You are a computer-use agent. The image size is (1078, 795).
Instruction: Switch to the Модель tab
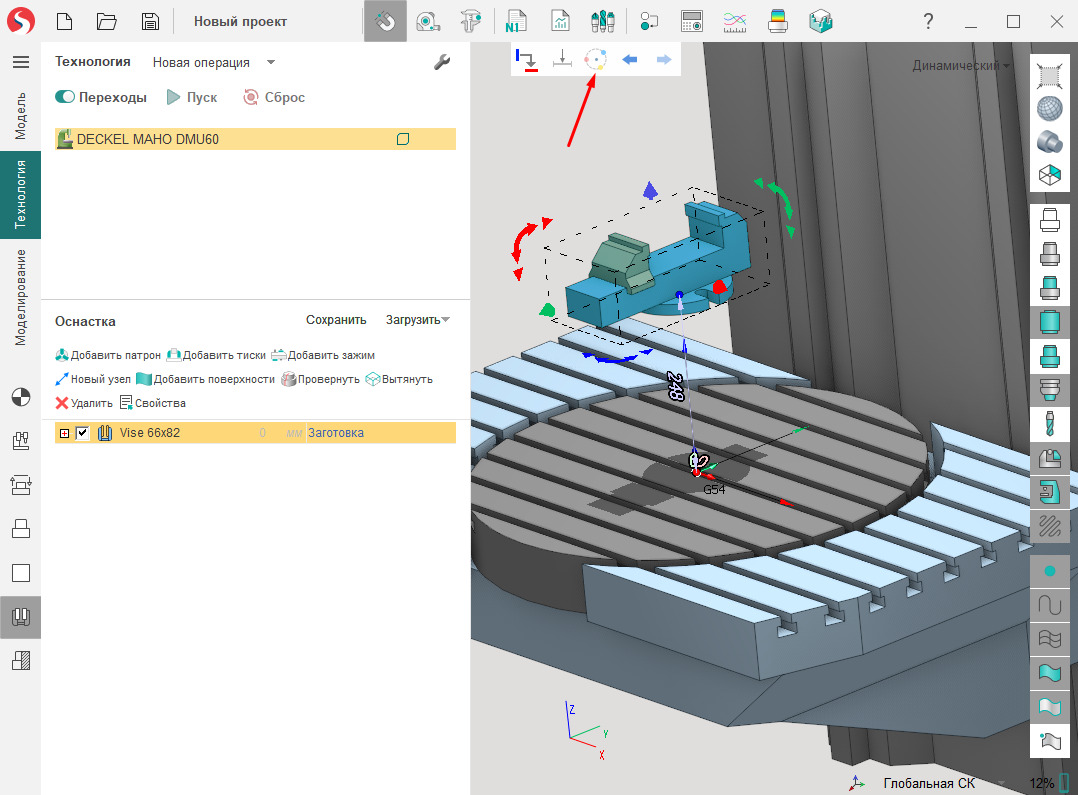click(20, 115)
